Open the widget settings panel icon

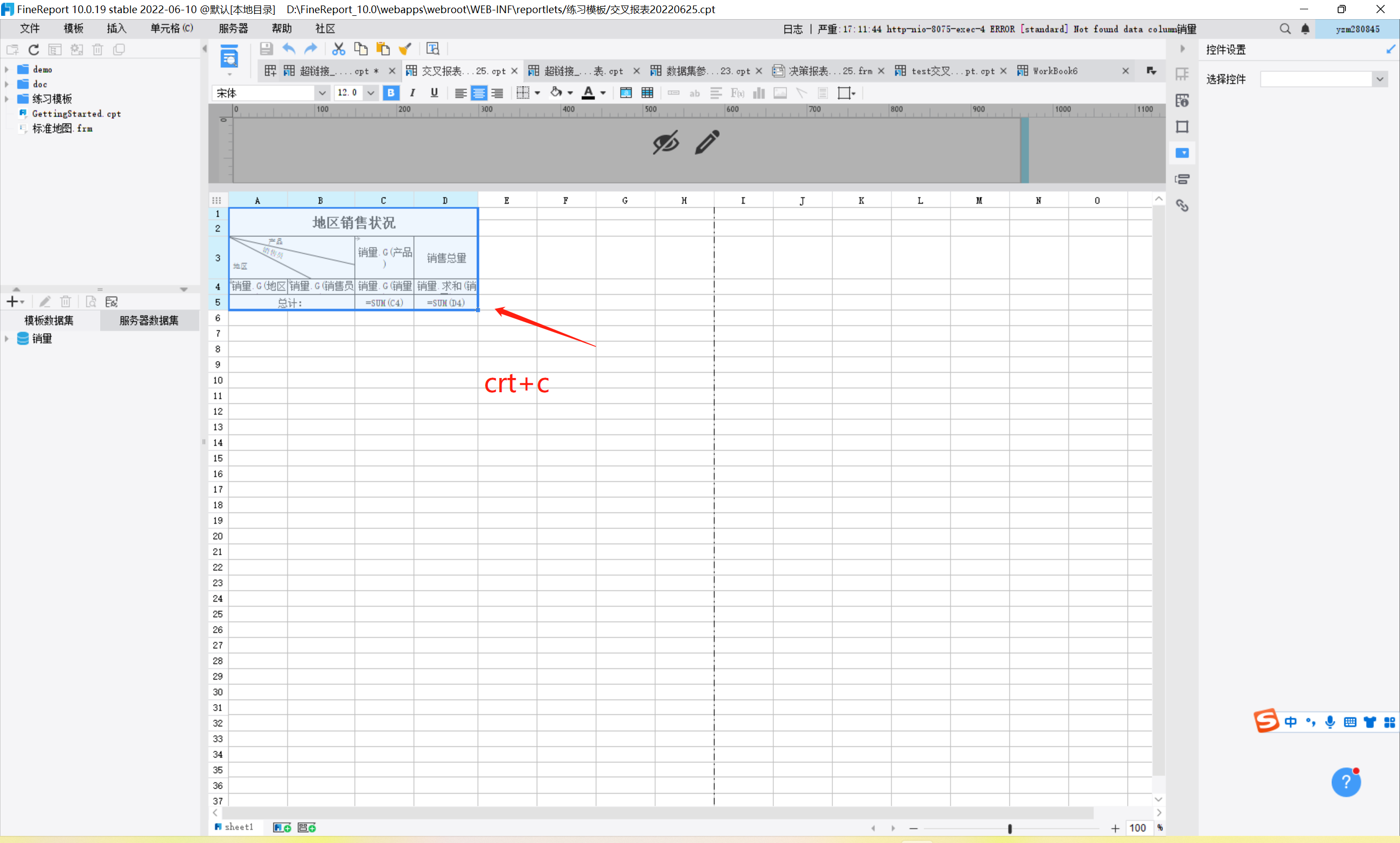pyautogui.click(x=1182, y=153)
